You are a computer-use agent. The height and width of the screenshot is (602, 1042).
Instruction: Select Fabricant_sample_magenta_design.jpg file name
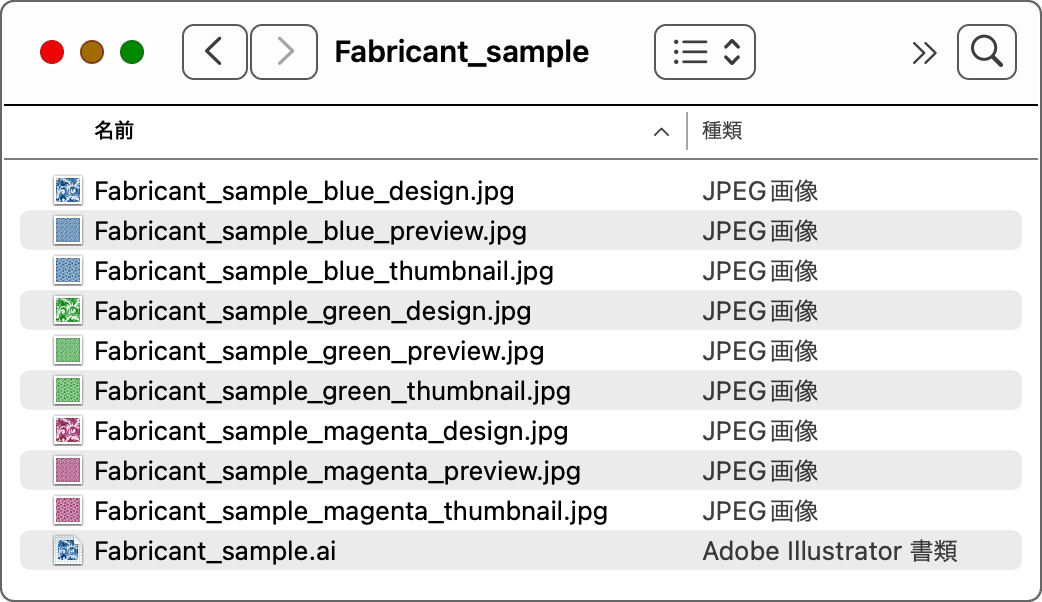(x=331, y=432)
